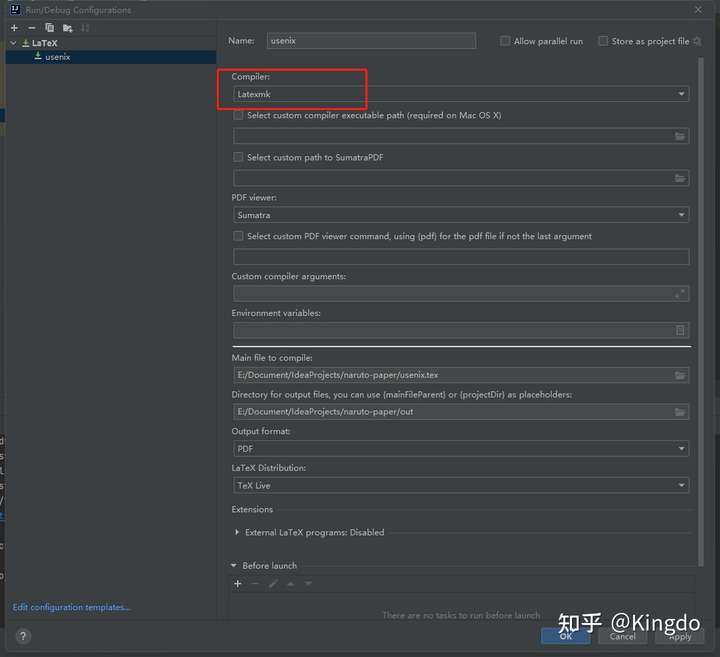This screenshot has height=657, width=720.
Task: Open the PDF viewer dropdown showing Sumatra
Action: click(461, 215)
